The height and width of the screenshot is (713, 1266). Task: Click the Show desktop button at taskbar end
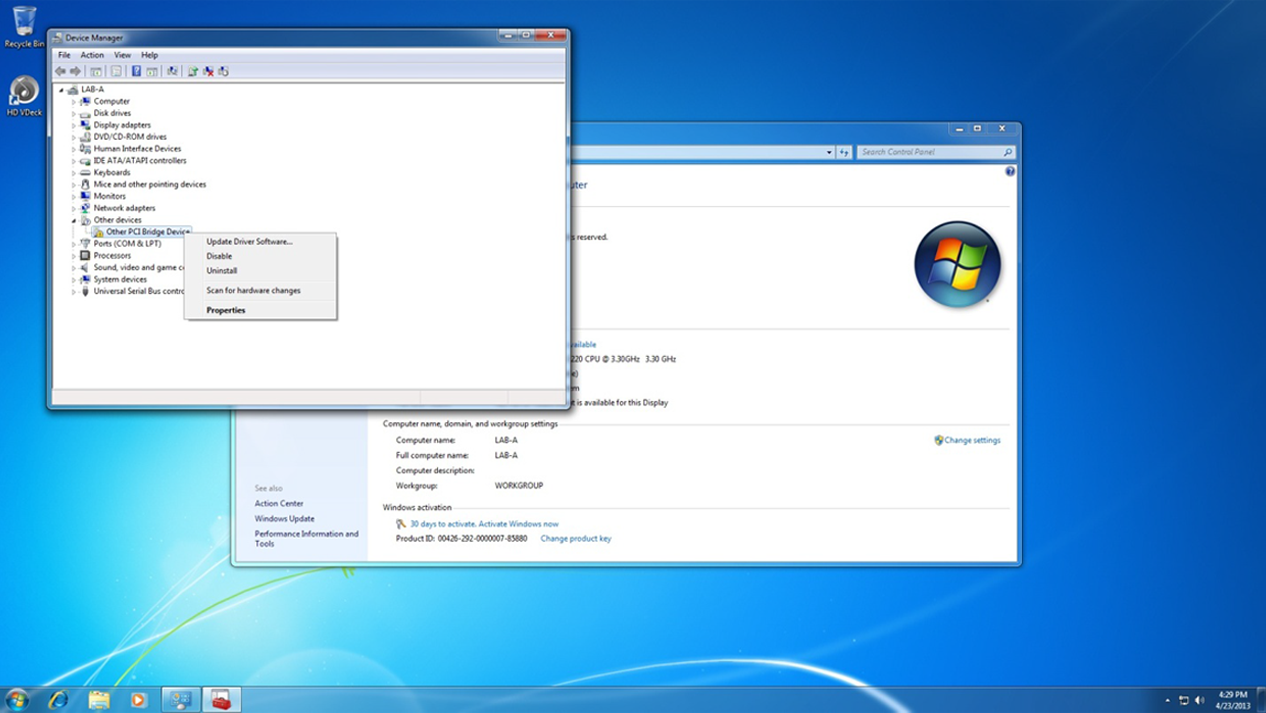1261,700
